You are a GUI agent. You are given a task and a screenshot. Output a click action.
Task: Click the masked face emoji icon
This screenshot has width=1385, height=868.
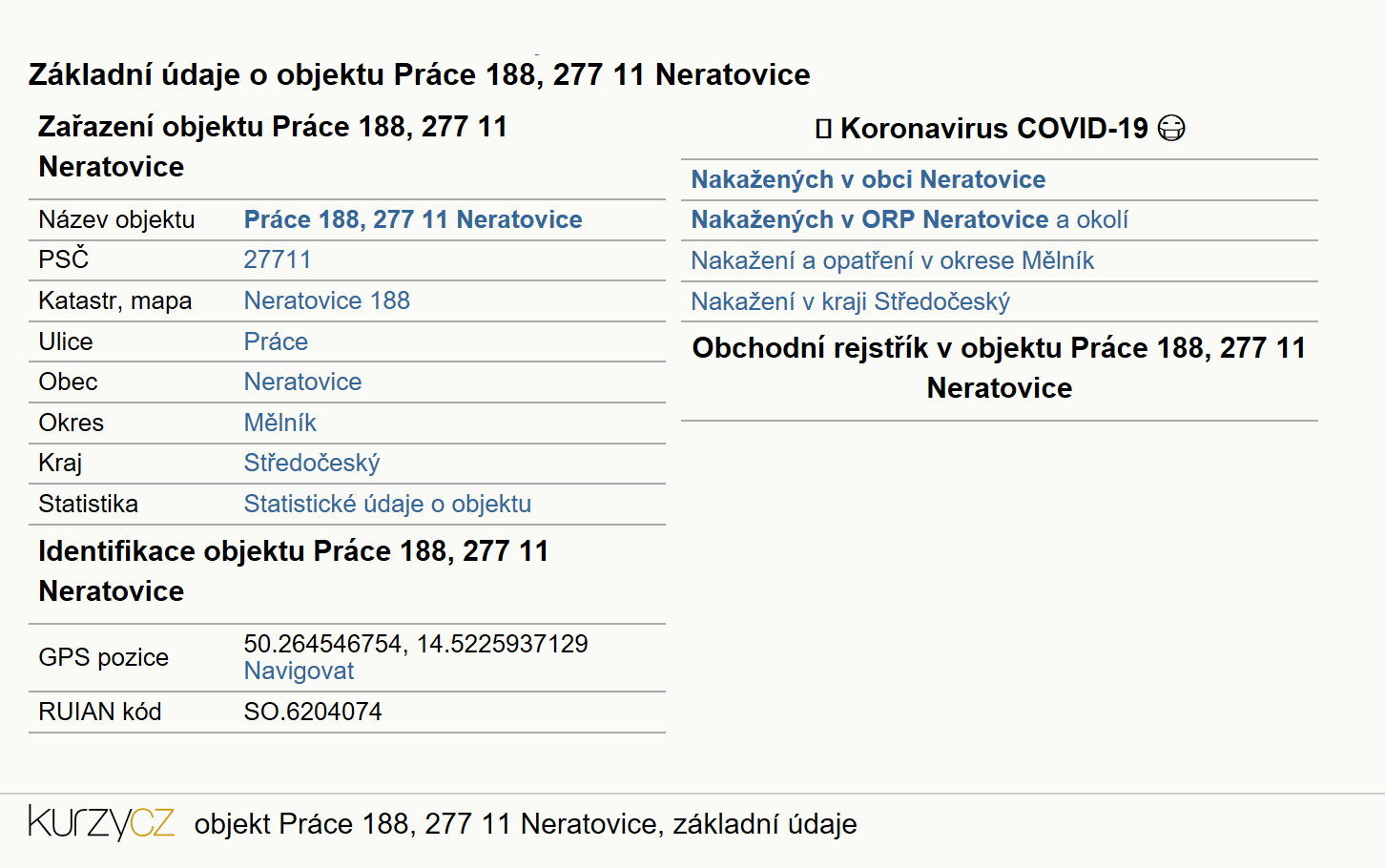(x=1171, y=128)
